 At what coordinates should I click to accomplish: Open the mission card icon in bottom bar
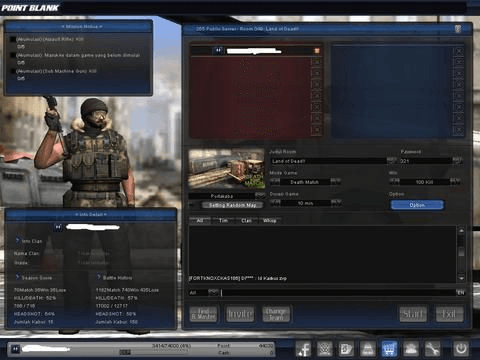[x=346, y=349]
